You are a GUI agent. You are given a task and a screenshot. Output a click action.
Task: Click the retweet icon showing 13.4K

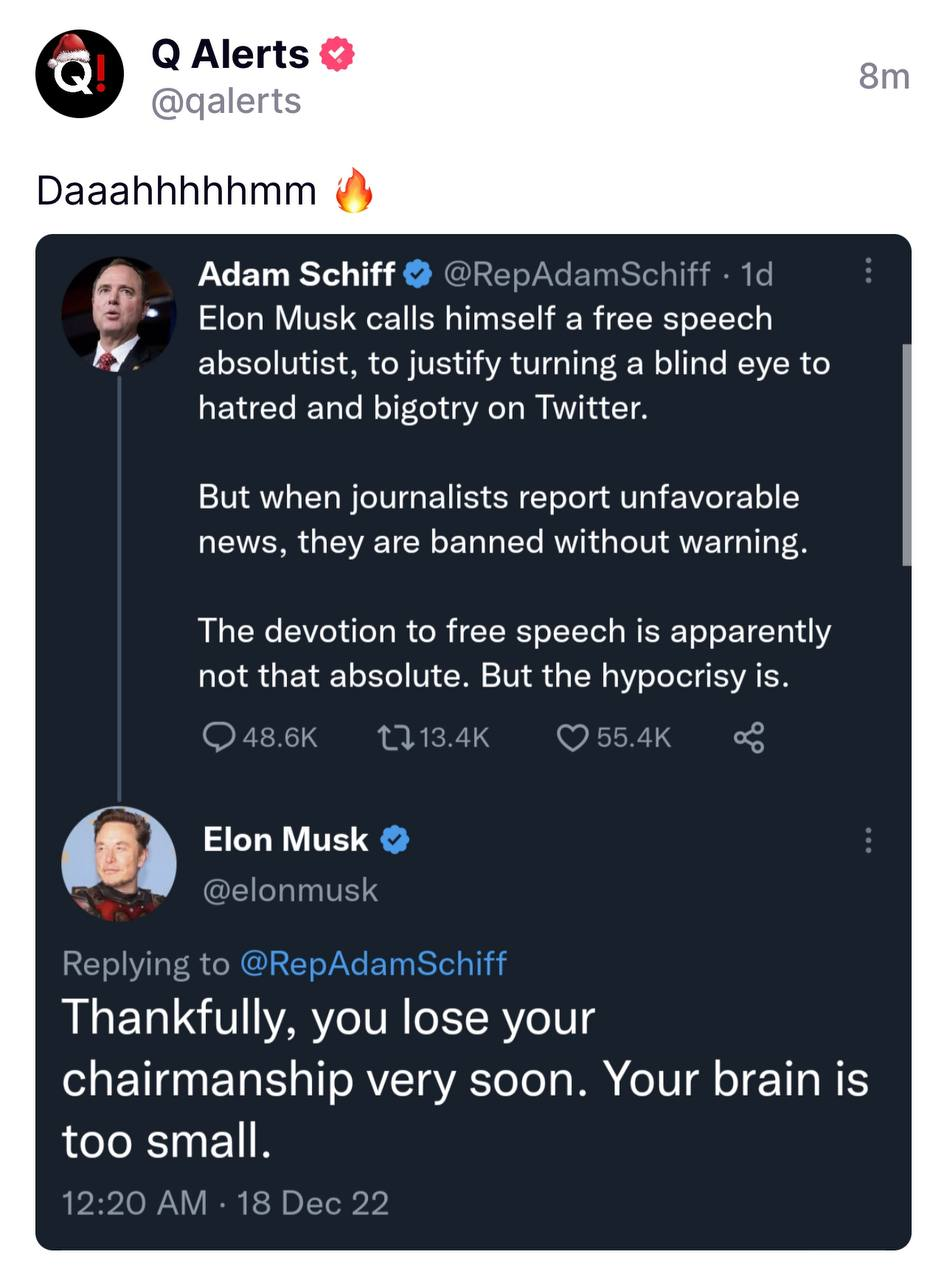(432, 738)
